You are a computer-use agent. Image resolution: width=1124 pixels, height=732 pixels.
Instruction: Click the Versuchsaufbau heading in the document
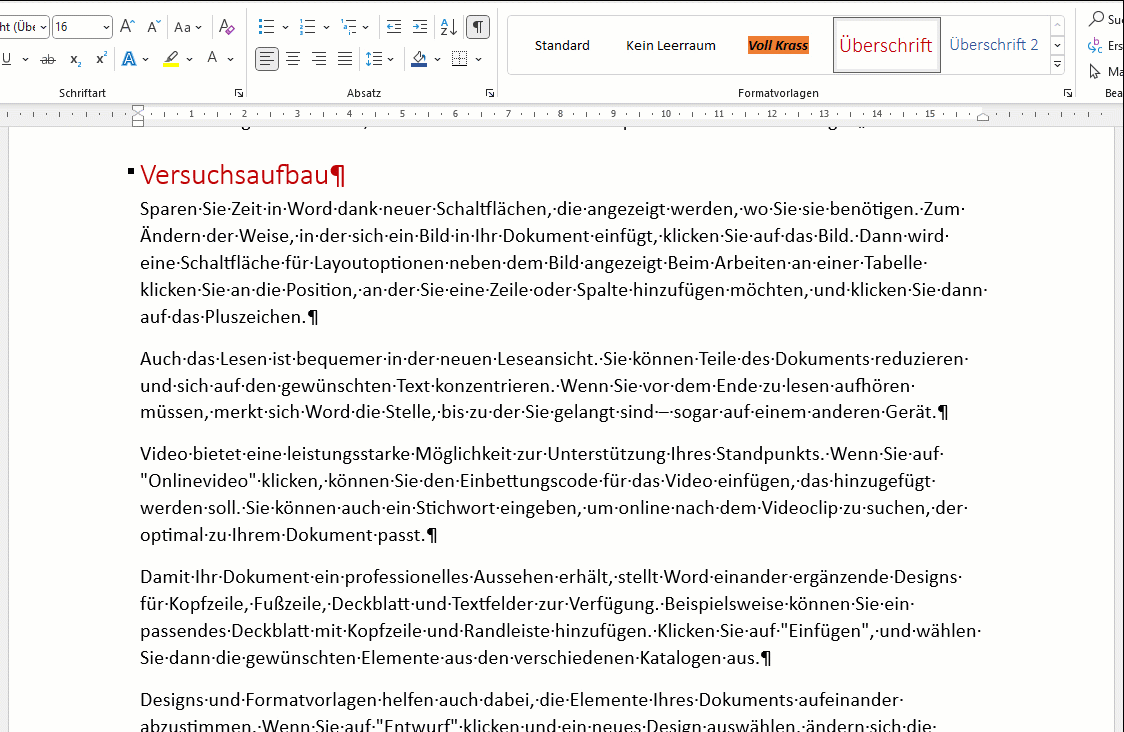[235, 175]
